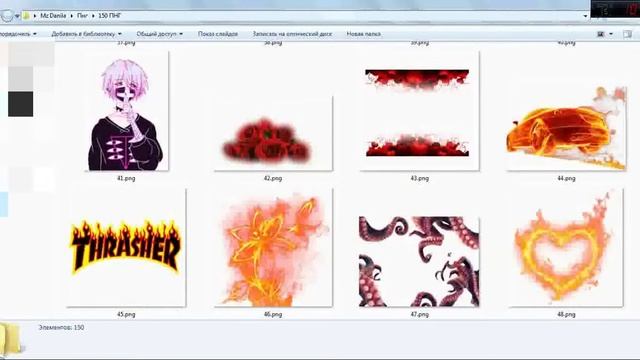This screenshot has height=360, width=640.
Task: Expand the arrow after Пнг breadcrumb
Action: pos(93,16)
